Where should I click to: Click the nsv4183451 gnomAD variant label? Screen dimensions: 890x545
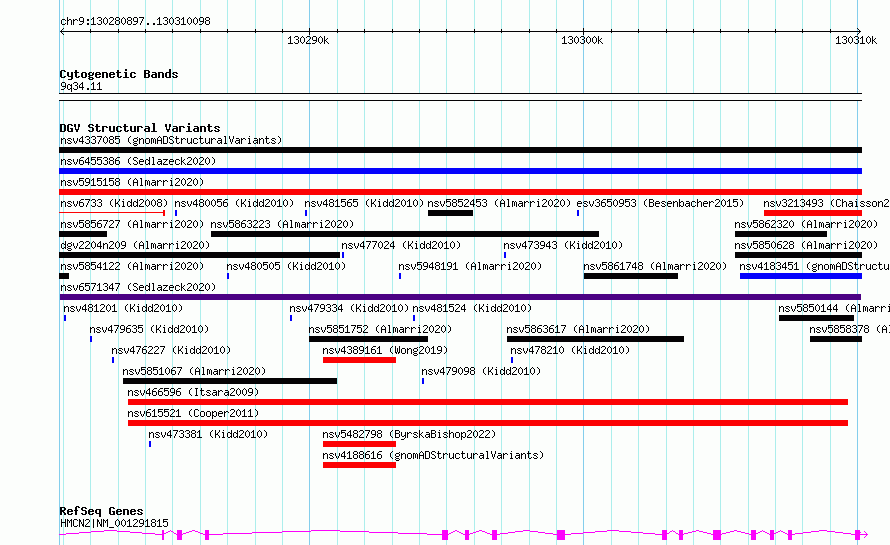[x=815, y=266]
